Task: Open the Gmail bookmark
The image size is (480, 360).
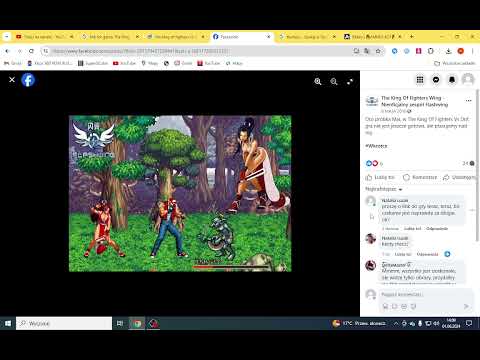Action: [13, 63]
